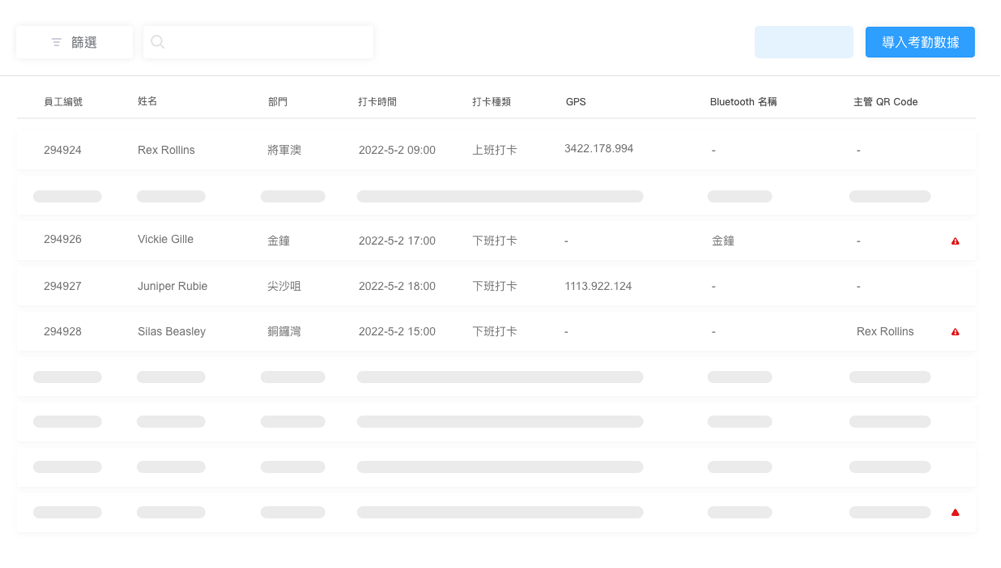The image size is (1001, 568).
Task: Select the 部門 column header
Action: 278,101
